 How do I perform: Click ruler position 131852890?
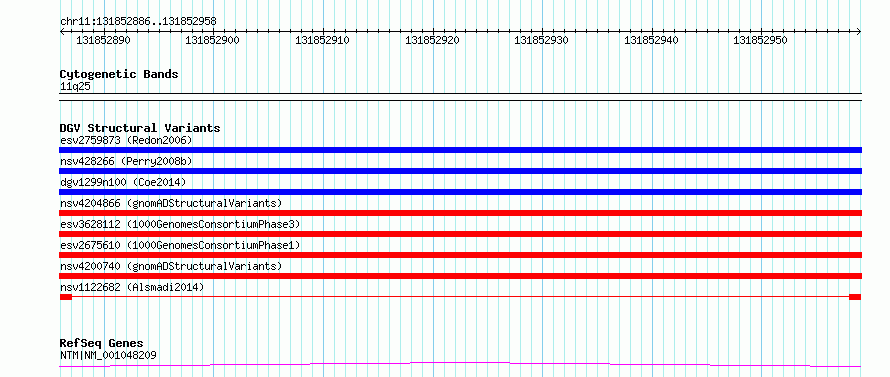click(x=103, y=40)
